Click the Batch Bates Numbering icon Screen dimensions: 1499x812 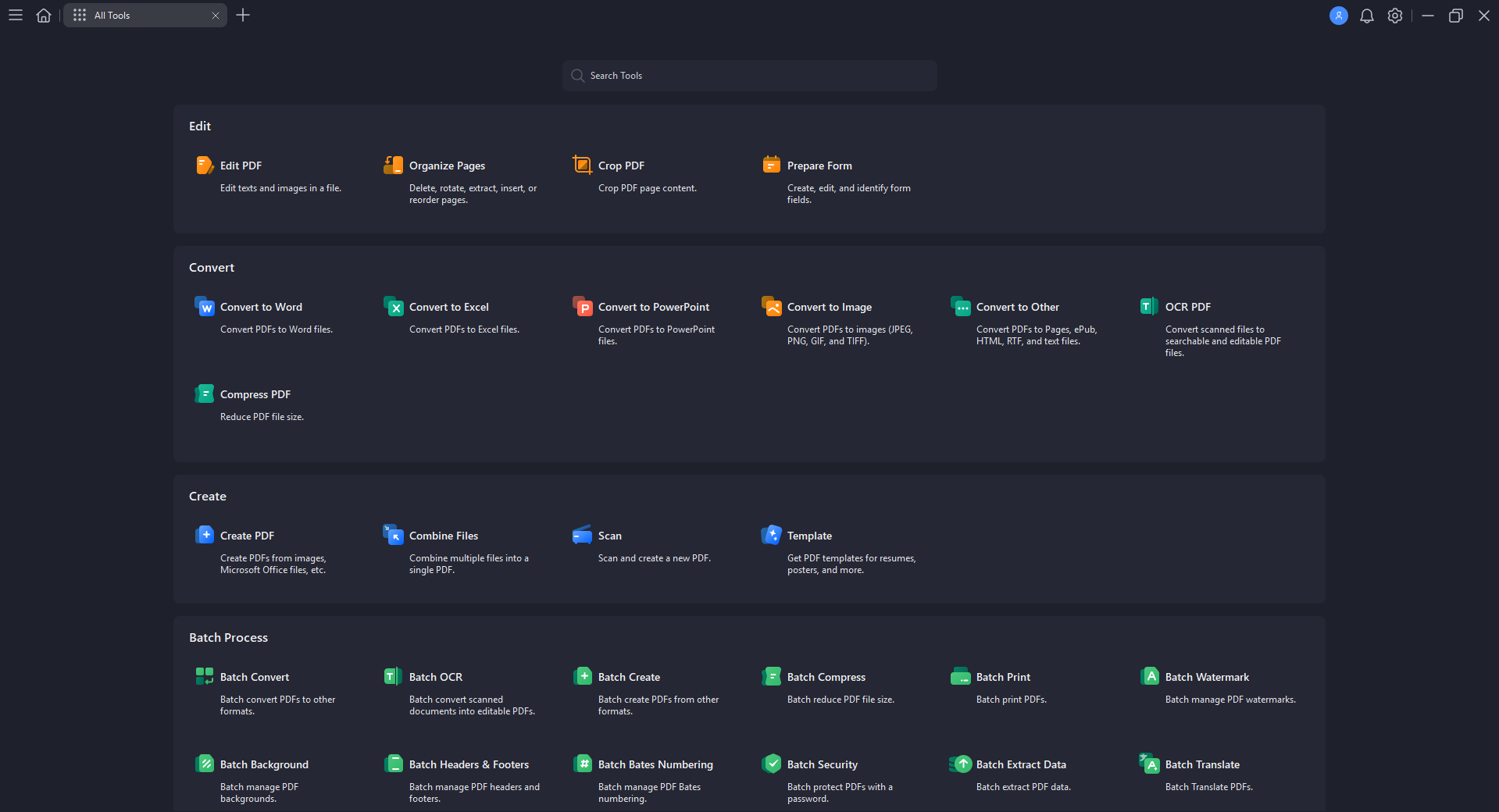click(x=583, y=764)
